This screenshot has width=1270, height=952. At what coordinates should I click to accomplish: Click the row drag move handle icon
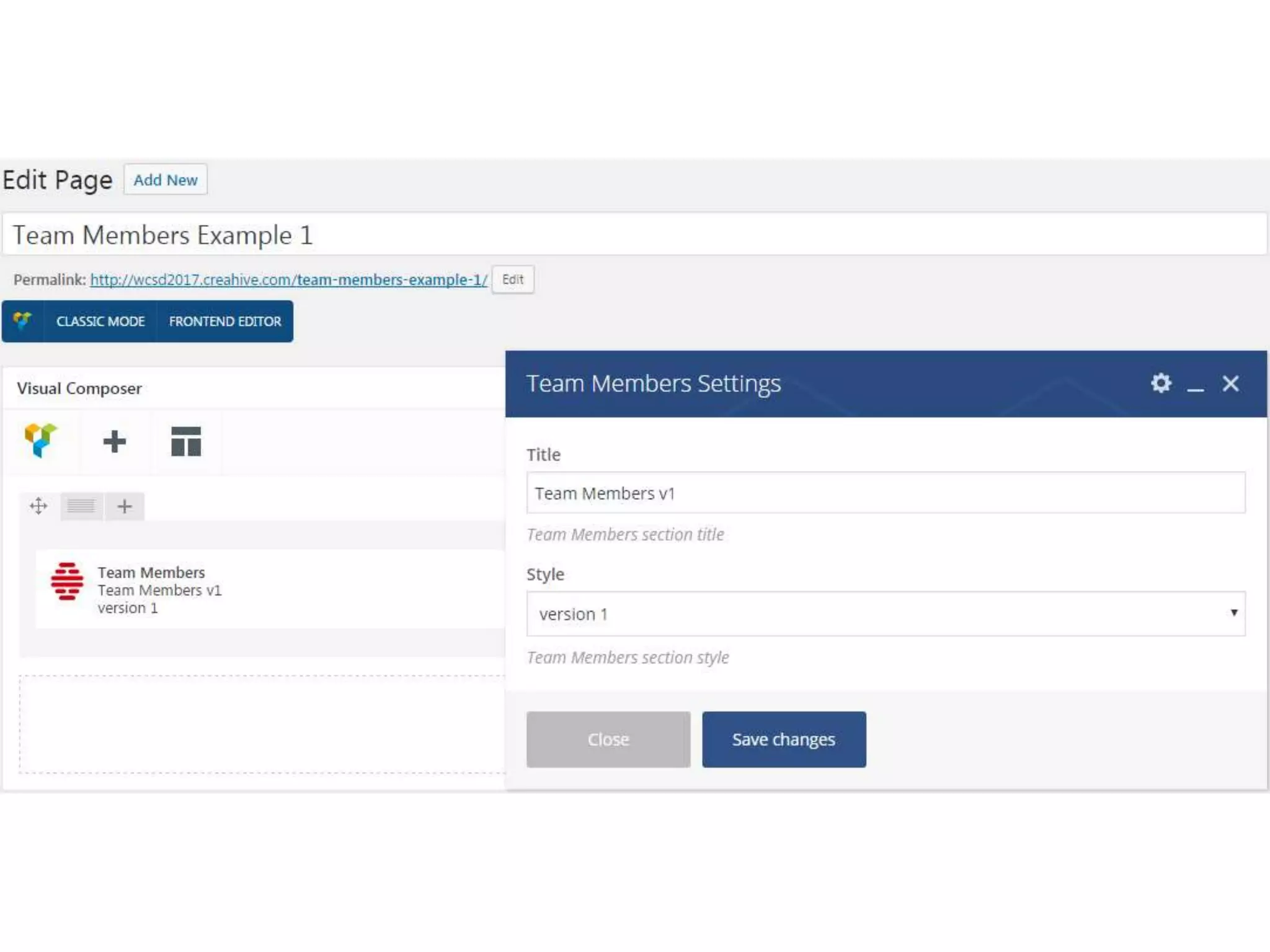click(x=38, y=506)
